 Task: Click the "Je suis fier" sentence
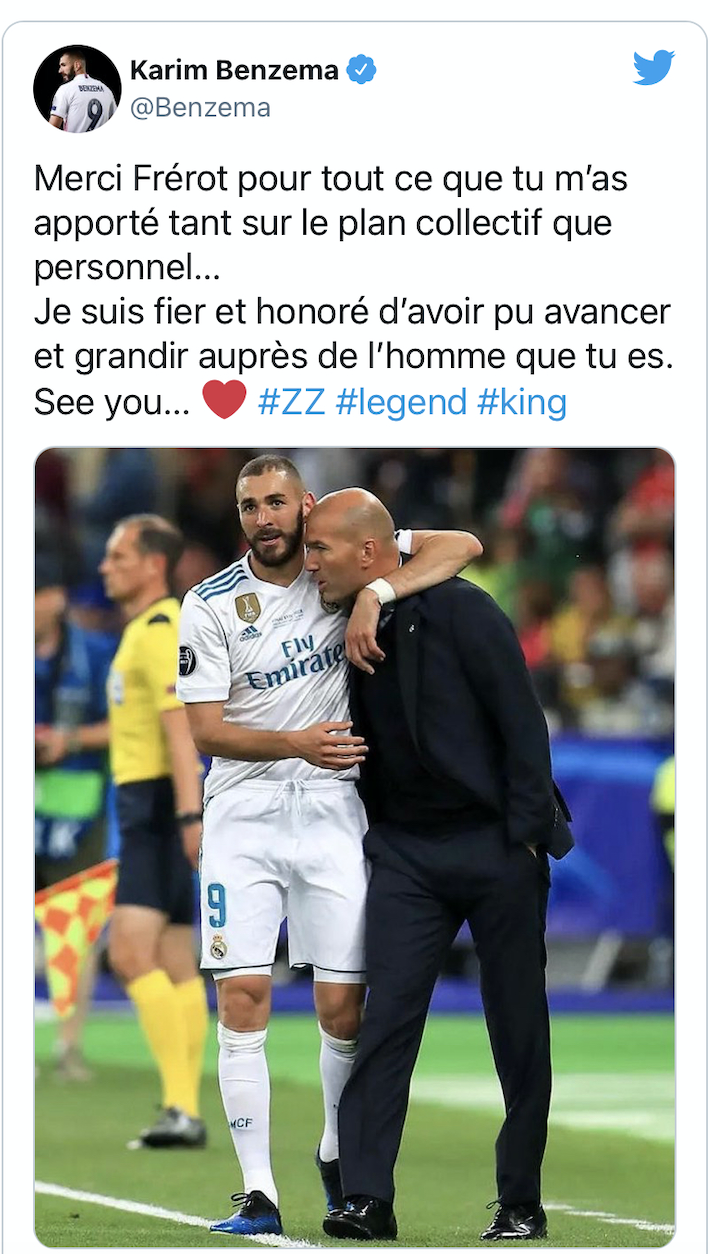point(354,335)
